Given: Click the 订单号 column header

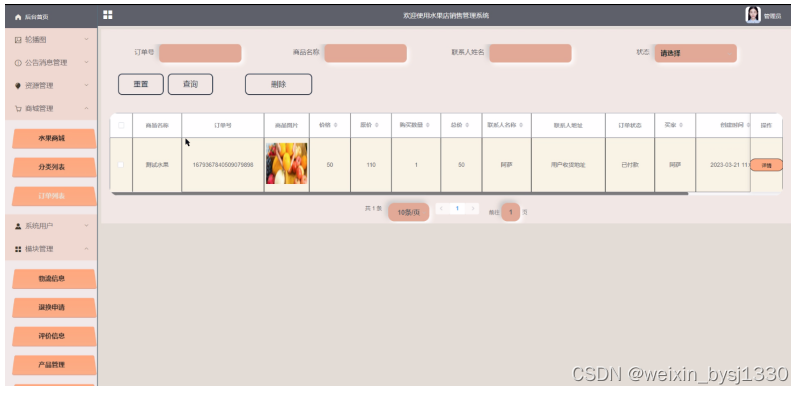Looking at the screenshot, I should 223,125.
